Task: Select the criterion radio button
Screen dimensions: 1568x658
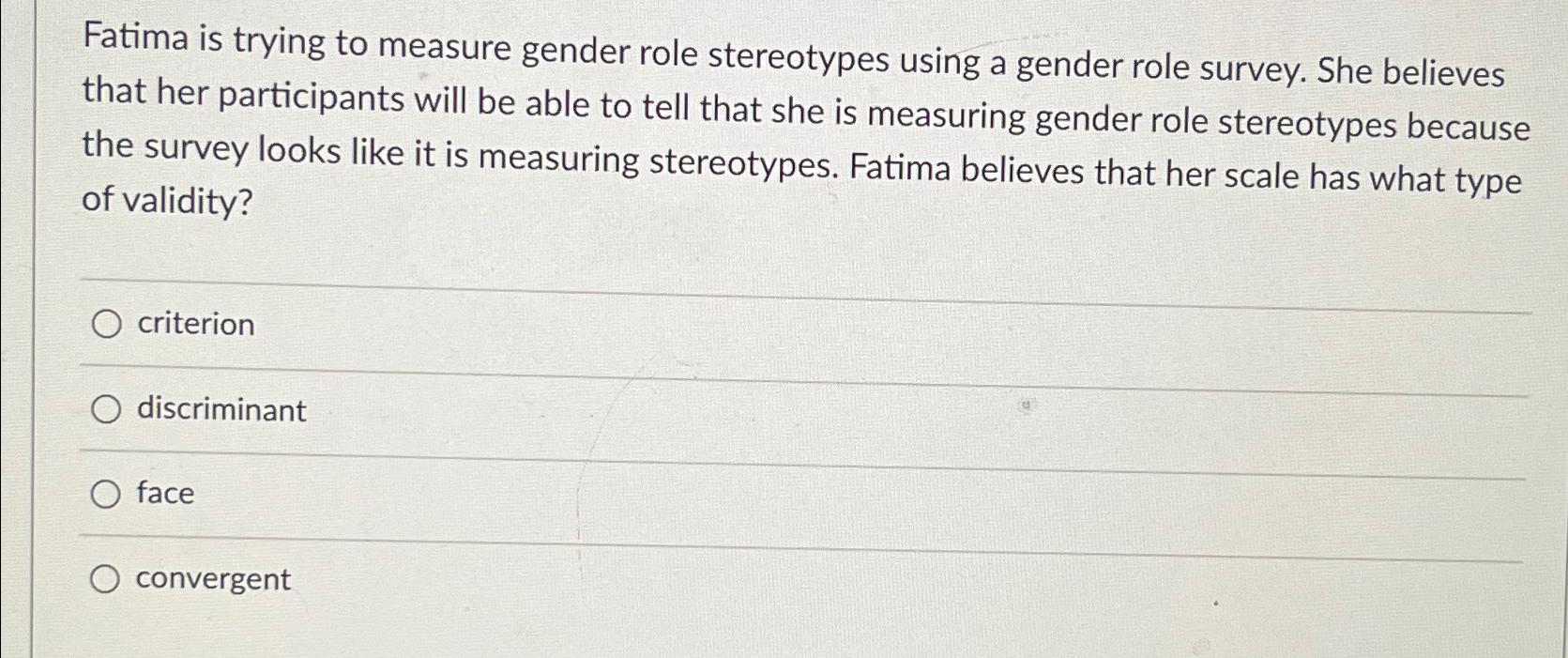Action: (106, 324)
